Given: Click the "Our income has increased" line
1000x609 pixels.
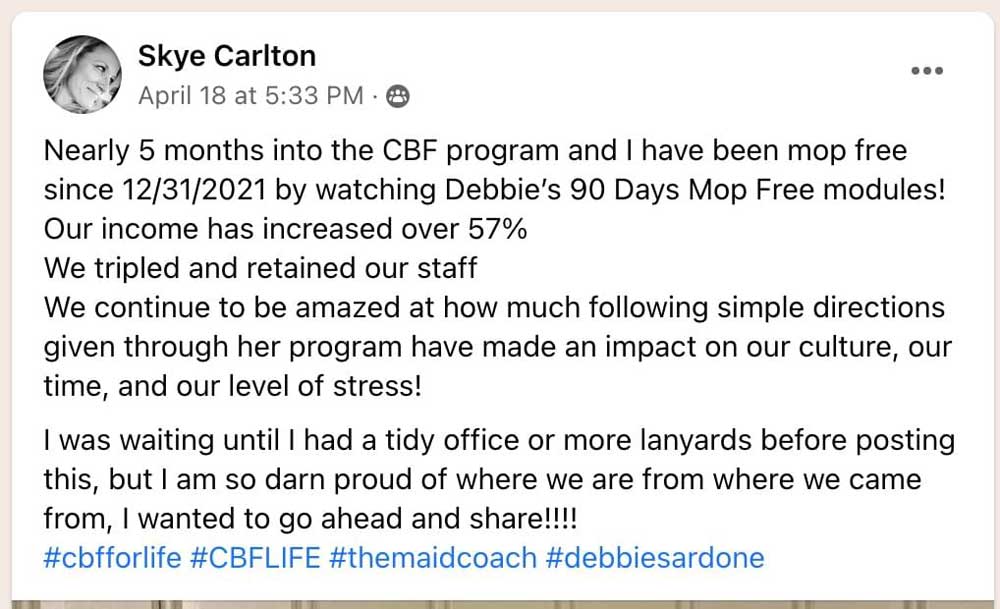Looking at the screenshot, I should 285,229.
